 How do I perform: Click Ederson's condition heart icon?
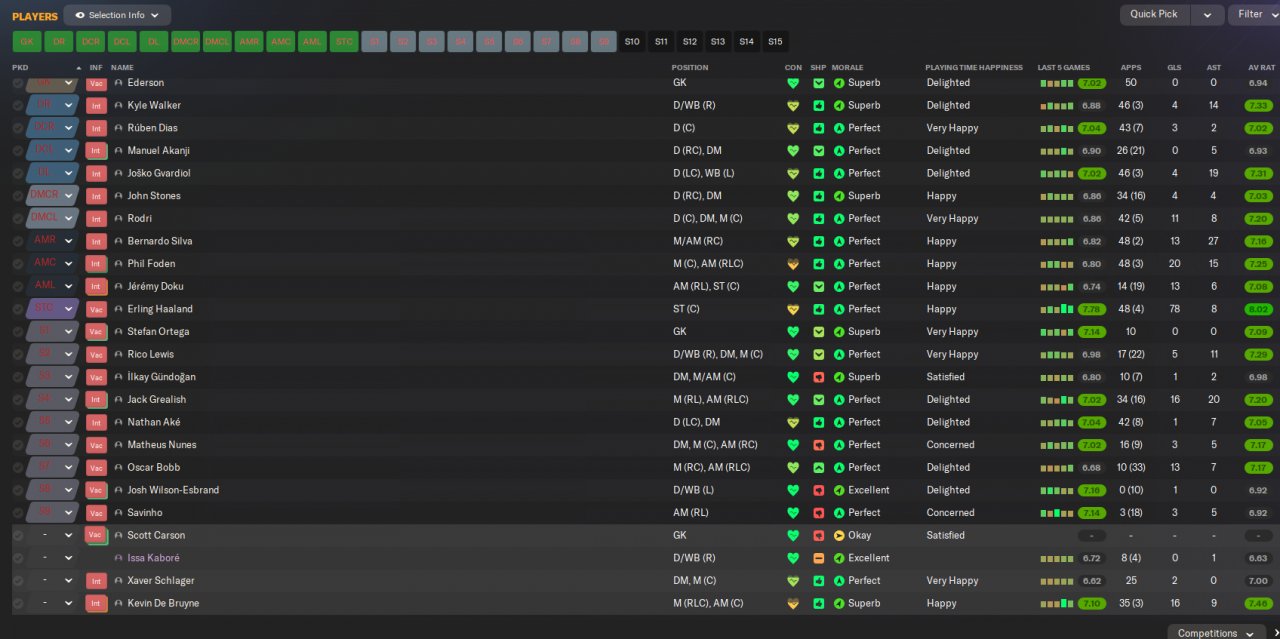point(793,83)
